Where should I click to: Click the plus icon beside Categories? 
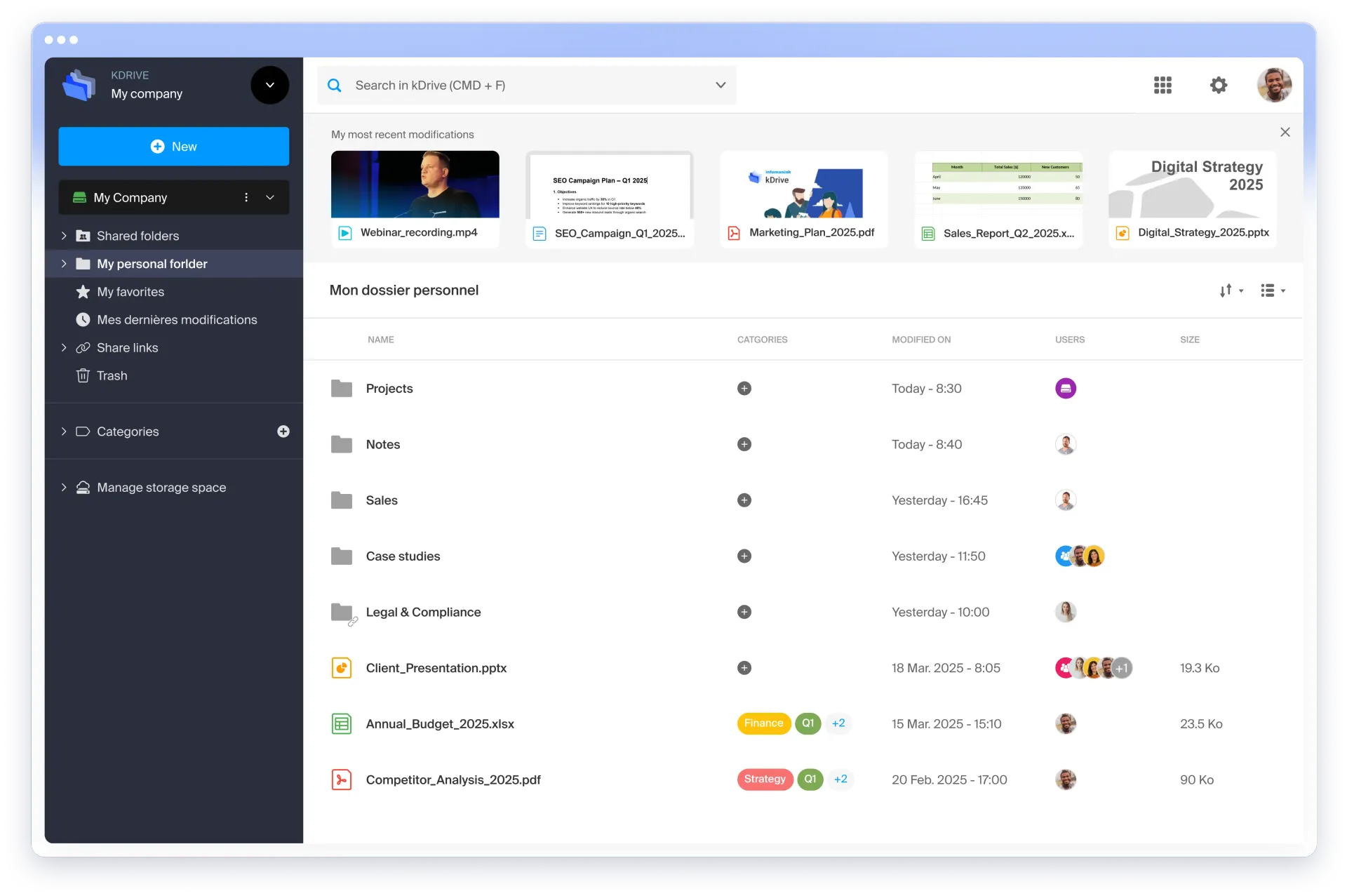283,432
